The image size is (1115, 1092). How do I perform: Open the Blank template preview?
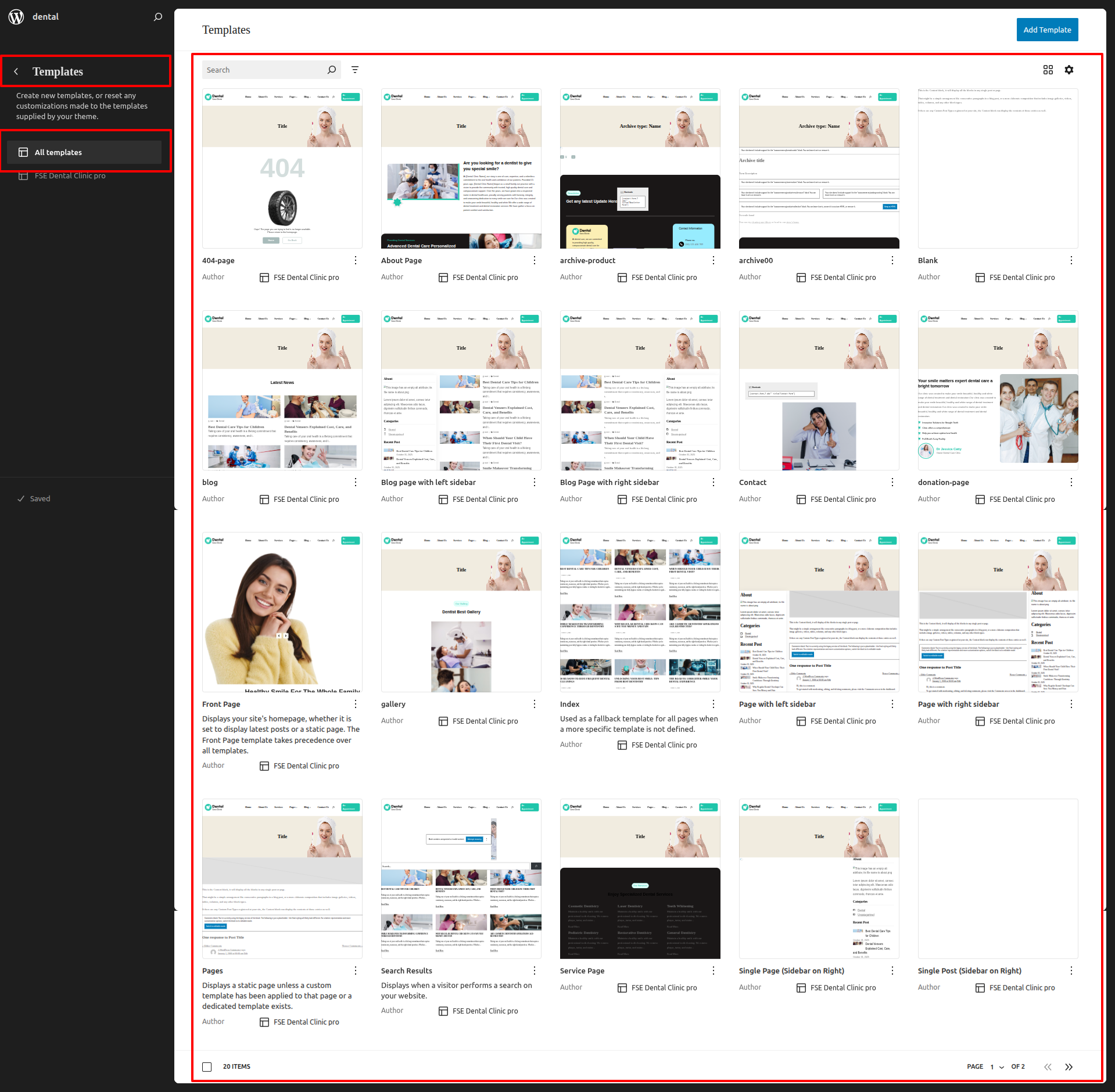click(x=998, y=168)
